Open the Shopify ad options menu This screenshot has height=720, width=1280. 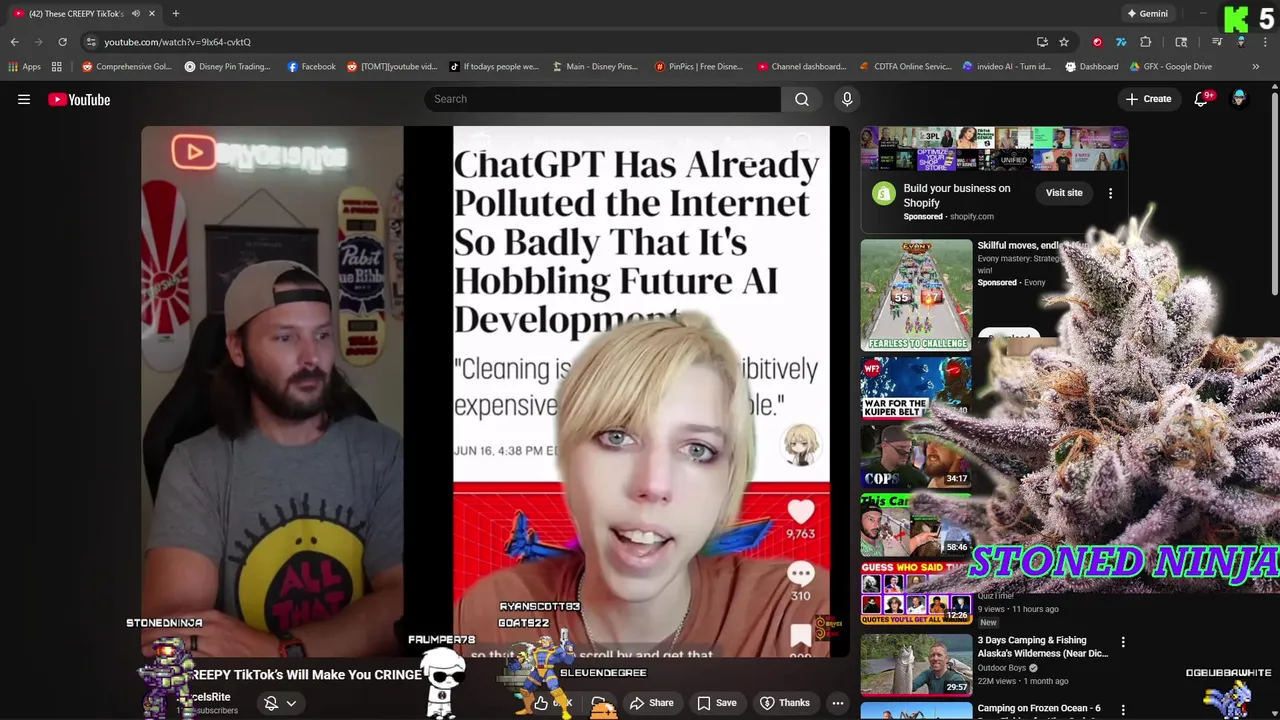click(x=1110, y=193)
